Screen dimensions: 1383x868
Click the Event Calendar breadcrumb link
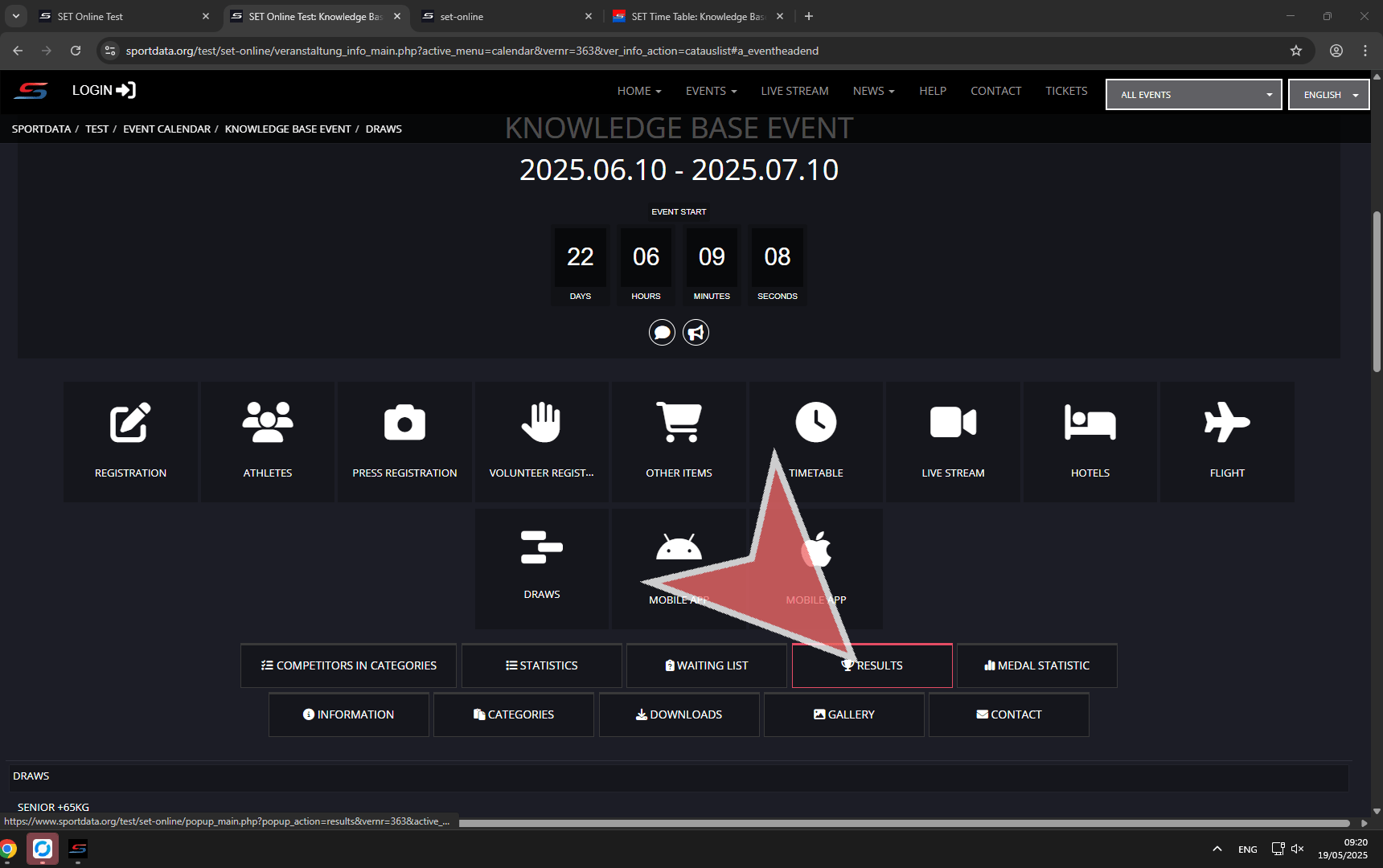point(166,129)
